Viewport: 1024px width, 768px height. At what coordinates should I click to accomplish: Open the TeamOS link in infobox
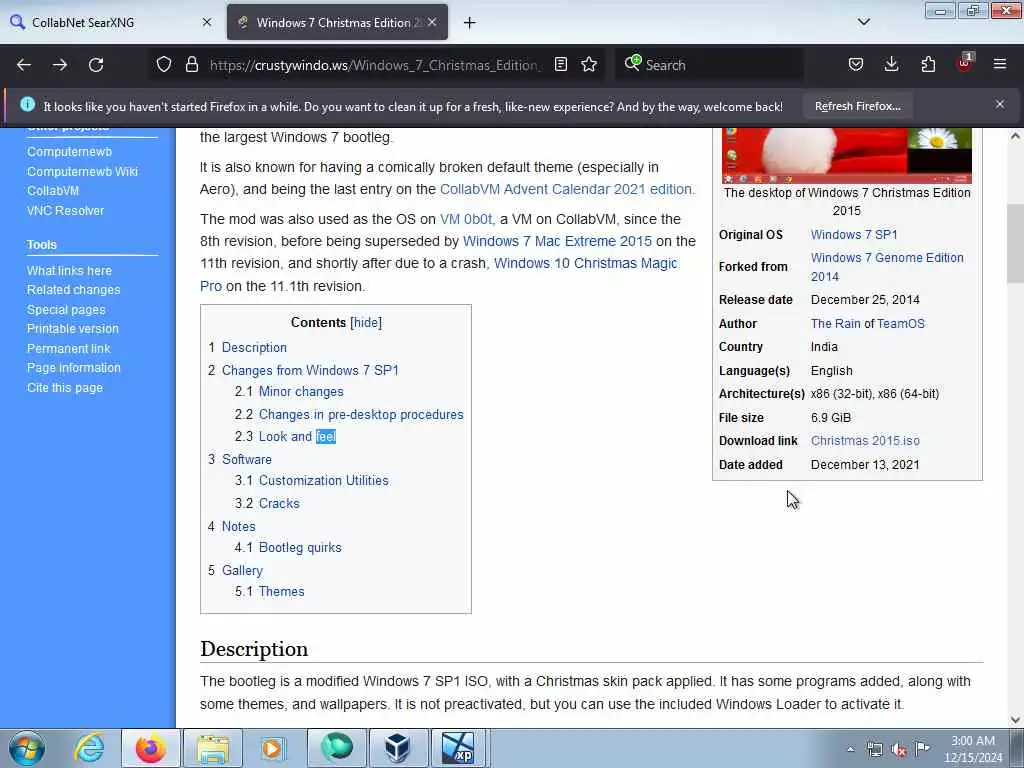[x=901, y=324]
